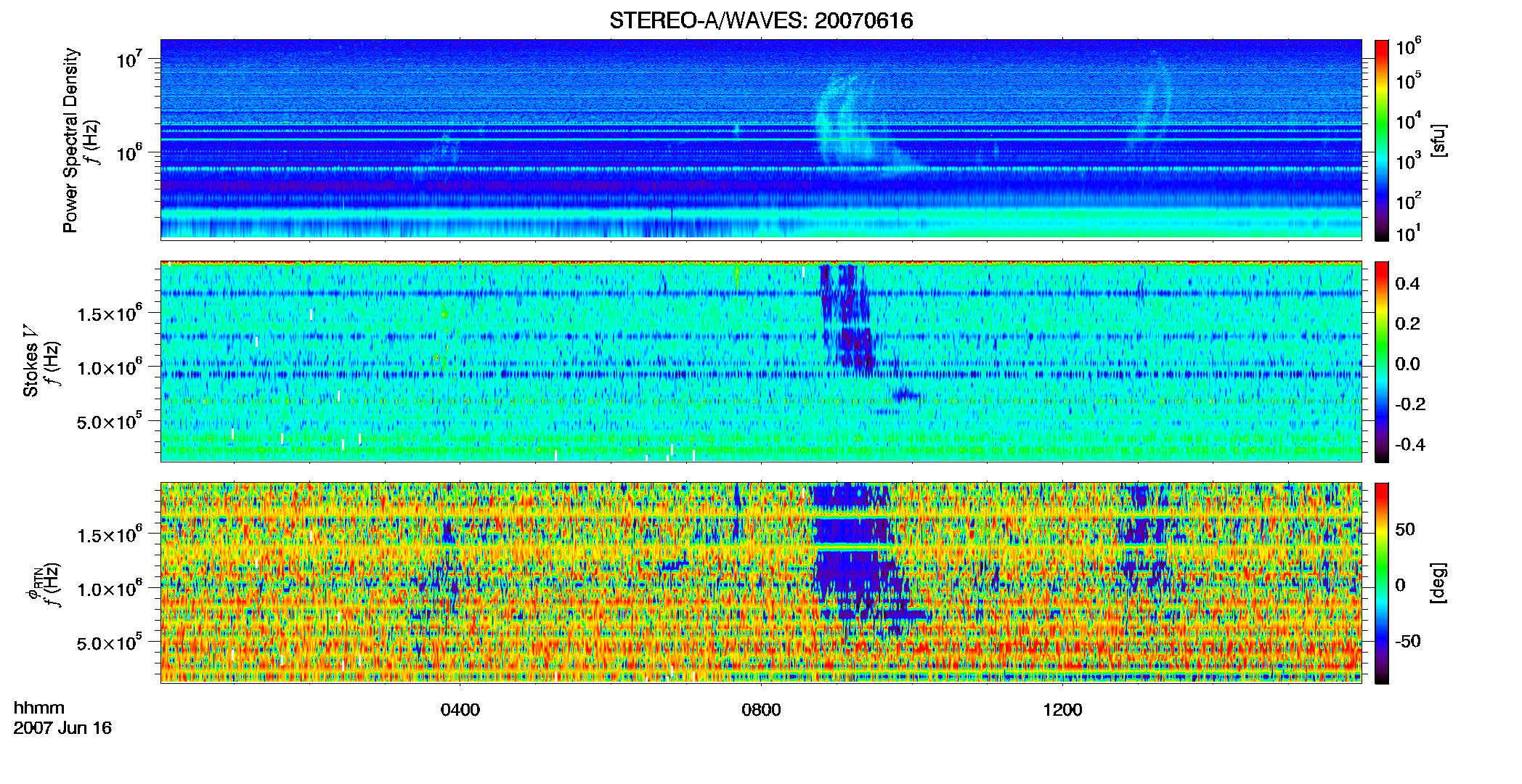Click the 1.5×10^6 tick of φRTN panel

coord(109,535)
